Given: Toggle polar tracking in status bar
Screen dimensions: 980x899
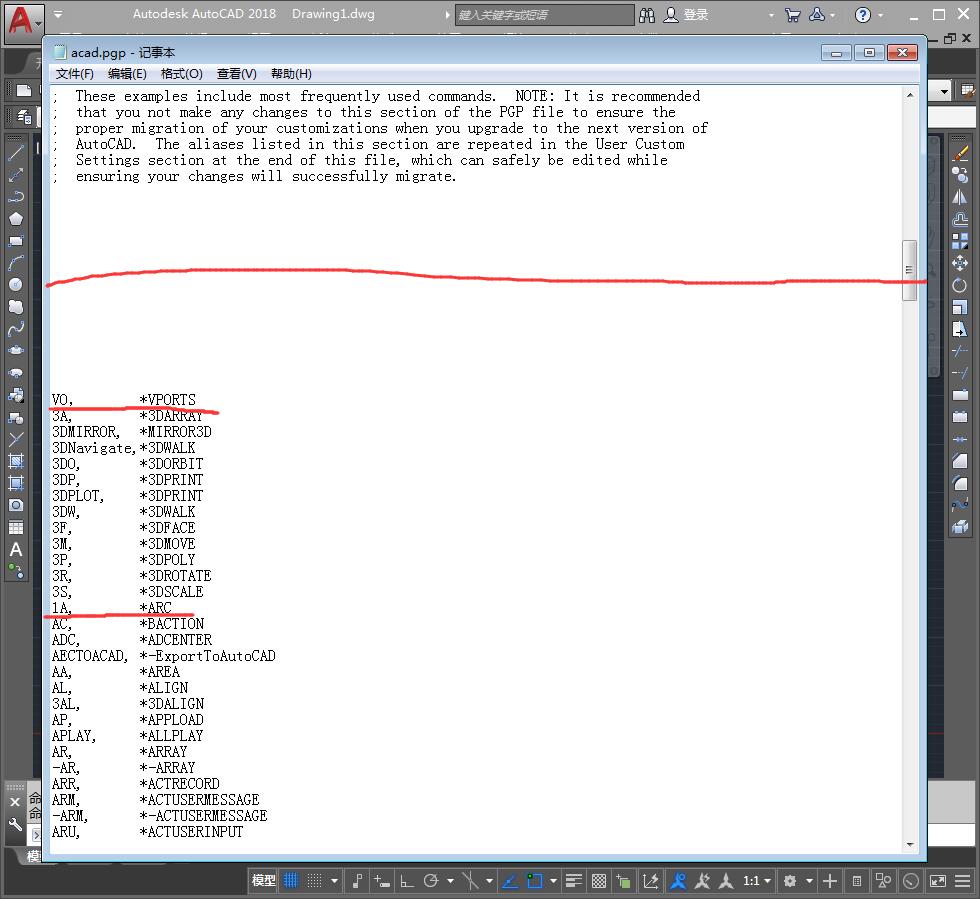Looking at the screenshot, I should click(x=431, y=881).
